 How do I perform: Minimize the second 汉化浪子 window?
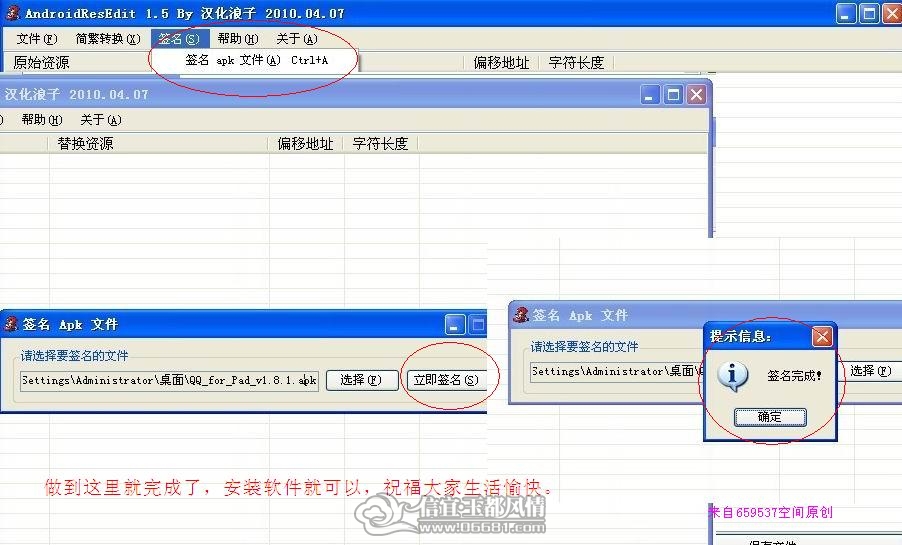pos(650,94)
